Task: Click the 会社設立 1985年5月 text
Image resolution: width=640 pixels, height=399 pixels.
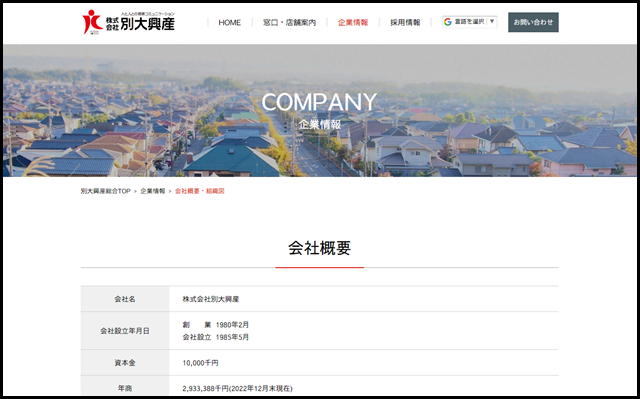Action: click(x=216, y=337)
